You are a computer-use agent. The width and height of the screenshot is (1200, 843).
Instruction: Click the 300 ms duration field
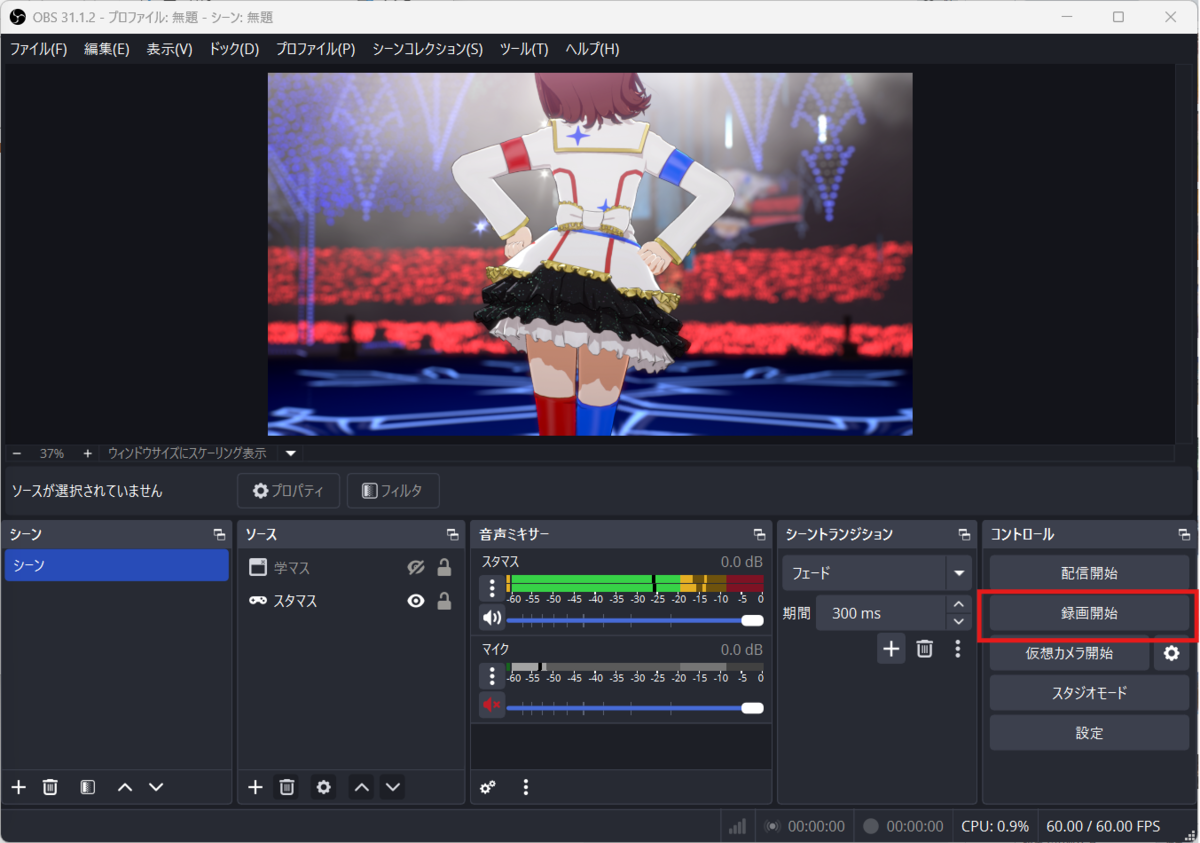[881, 613]
